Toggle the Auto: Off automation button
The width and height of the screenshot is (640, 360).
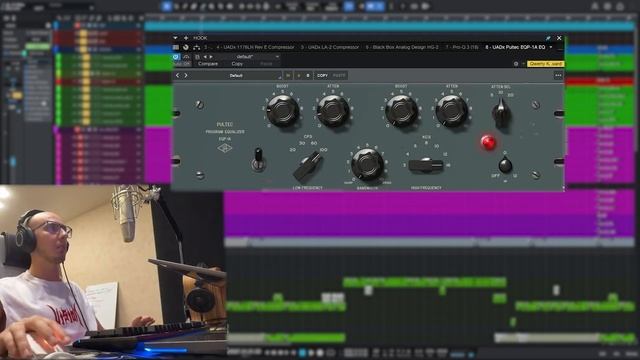[x=182, y=64]
